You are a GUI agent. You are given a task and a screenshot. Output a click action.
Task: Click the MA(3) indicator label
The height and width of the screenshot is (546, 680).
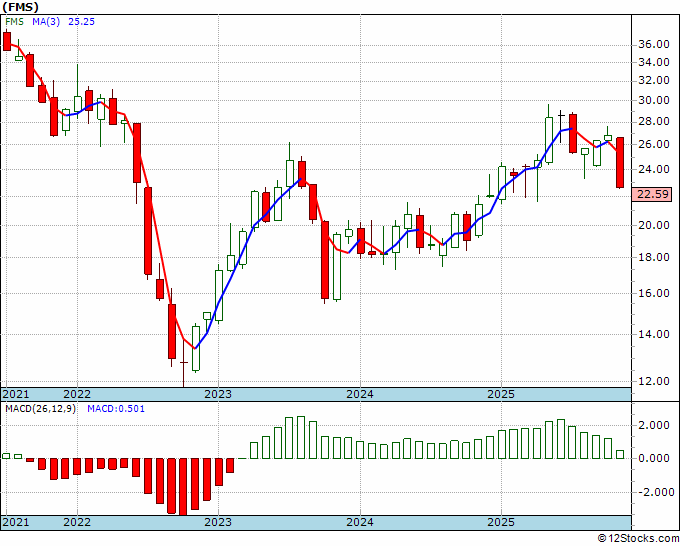click(46, 22)
